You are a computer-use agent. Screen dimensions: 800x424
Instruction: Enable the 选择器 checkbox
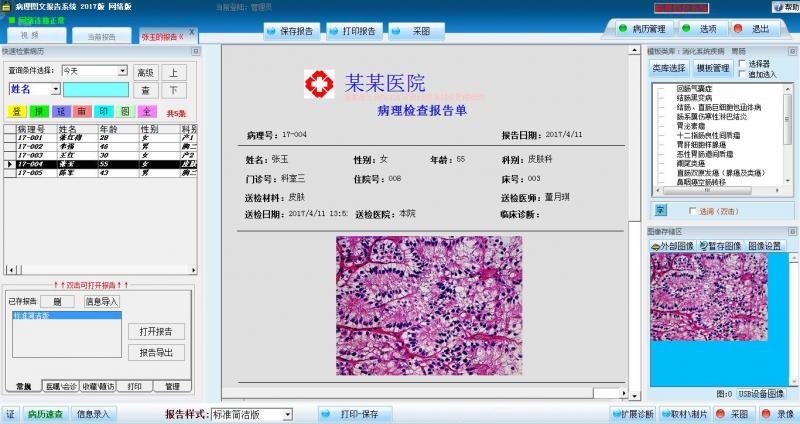tap(741, 64)
